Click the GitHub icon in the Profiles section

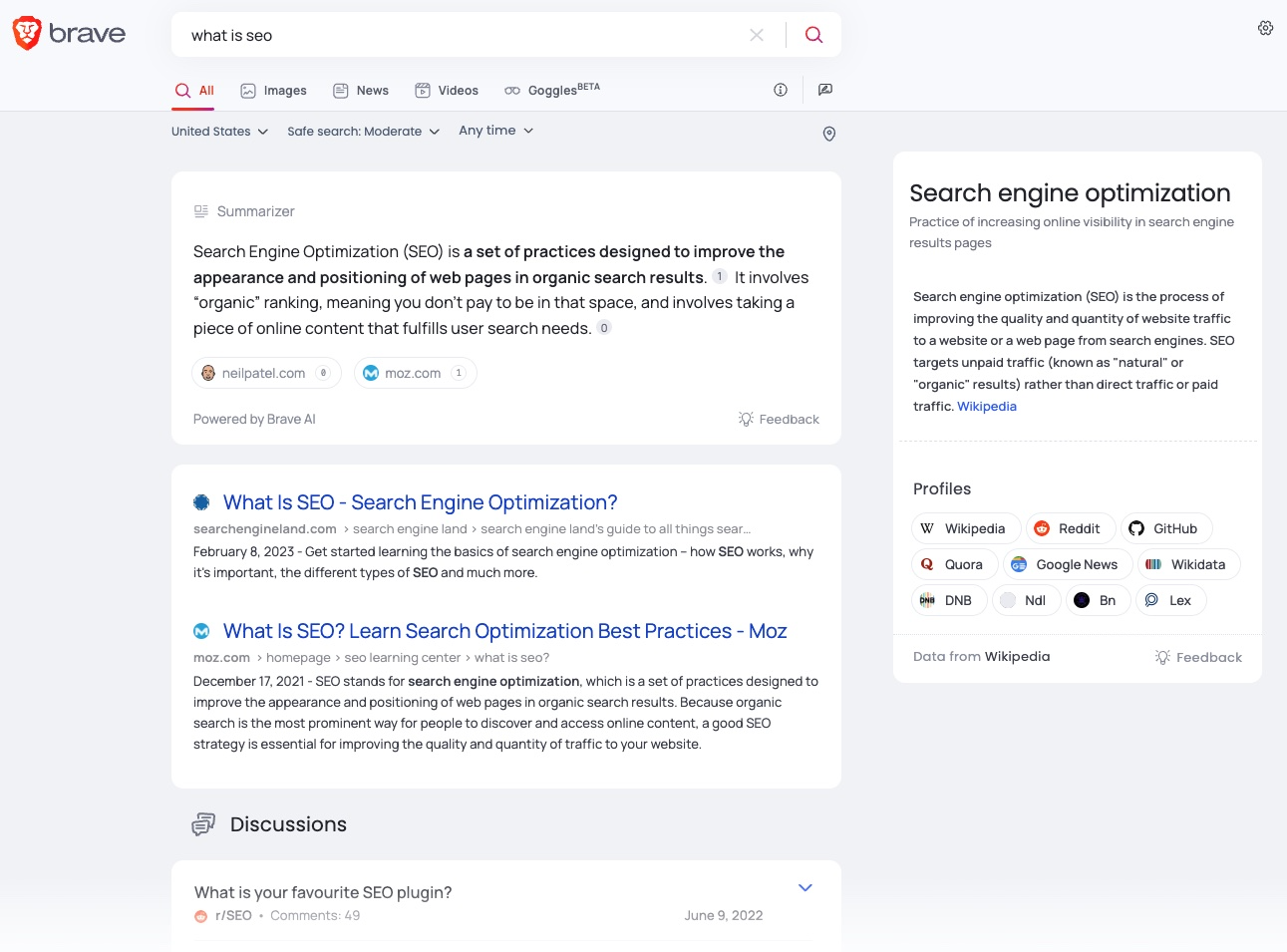[x=1135, y=527]
